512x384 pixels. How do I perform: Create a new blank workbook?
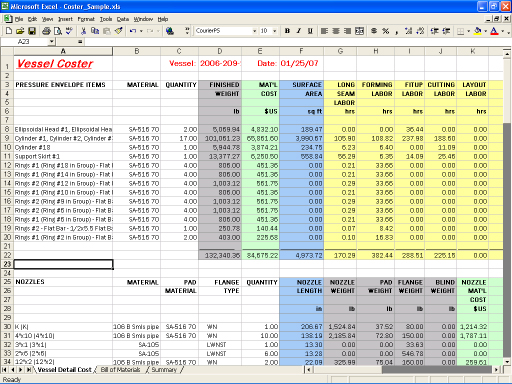point(9,31)
